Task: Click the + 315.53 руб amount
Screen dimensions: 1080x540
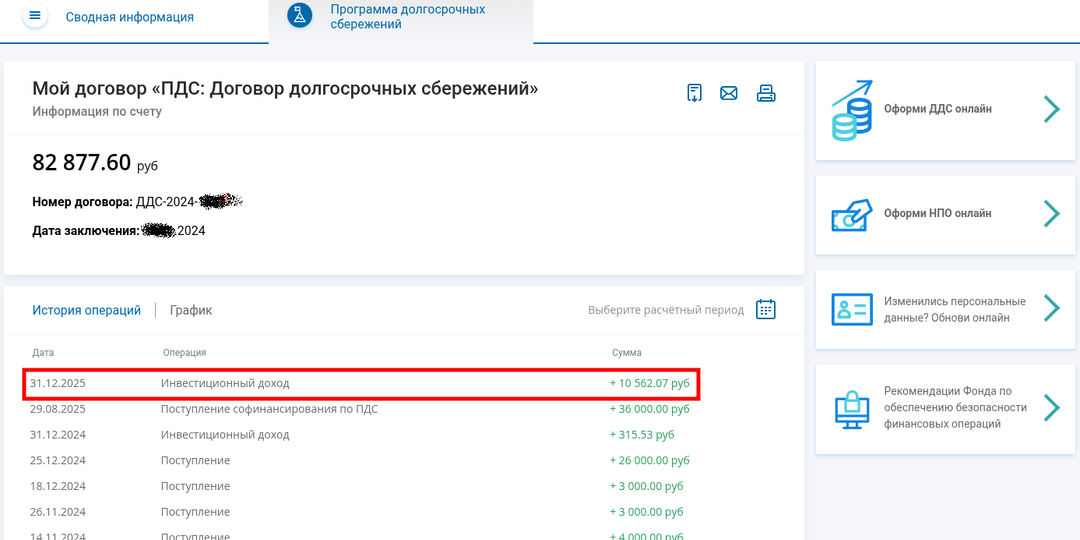Action: coord(642,435)
